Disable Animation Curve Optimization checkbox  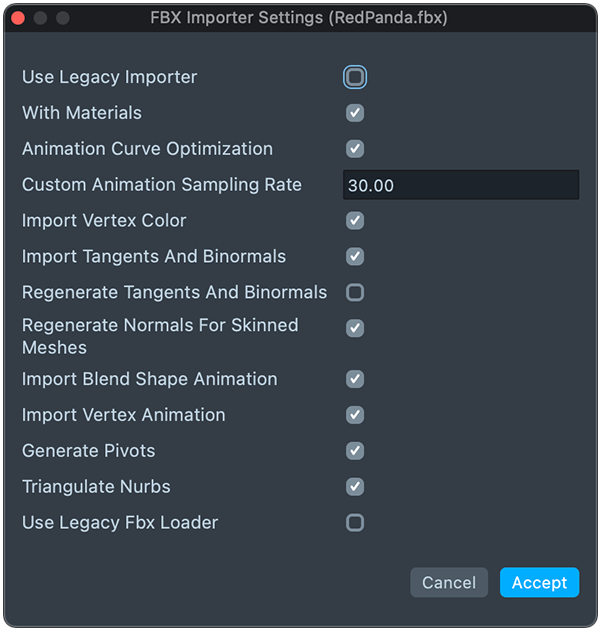pos(355,149)
